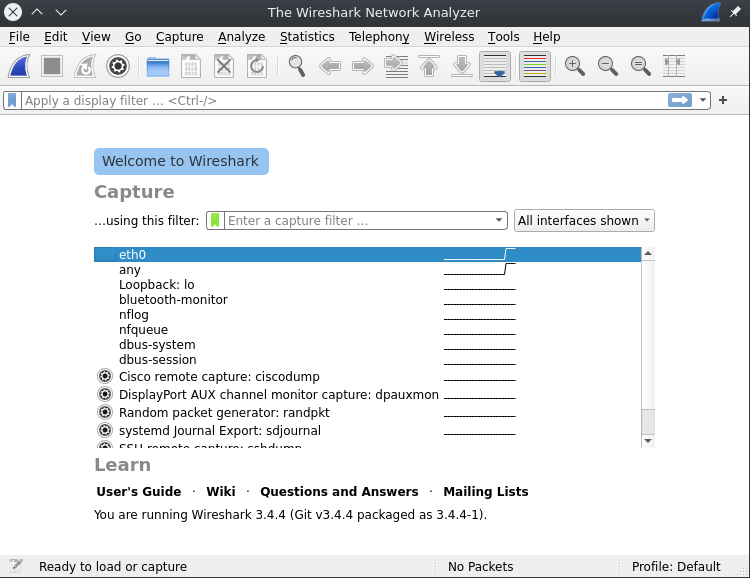
Task: Go back to the previous packet arrow
Action: pos(330,66)
